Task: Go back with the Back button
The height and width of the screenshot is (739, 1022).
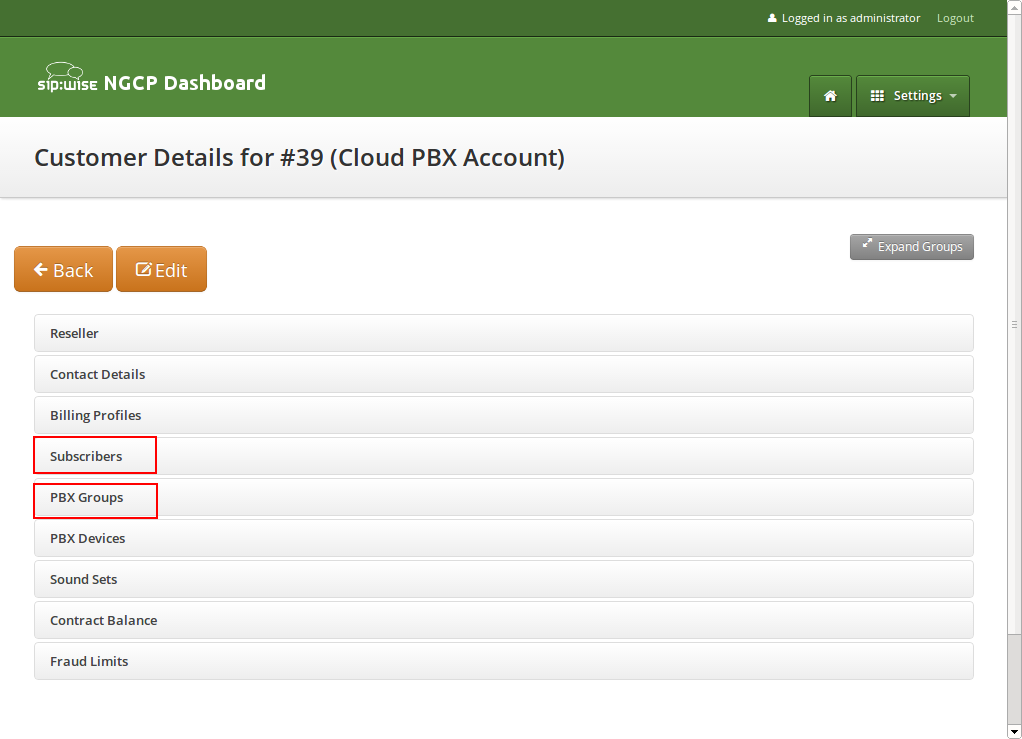Action: [63, 269]
